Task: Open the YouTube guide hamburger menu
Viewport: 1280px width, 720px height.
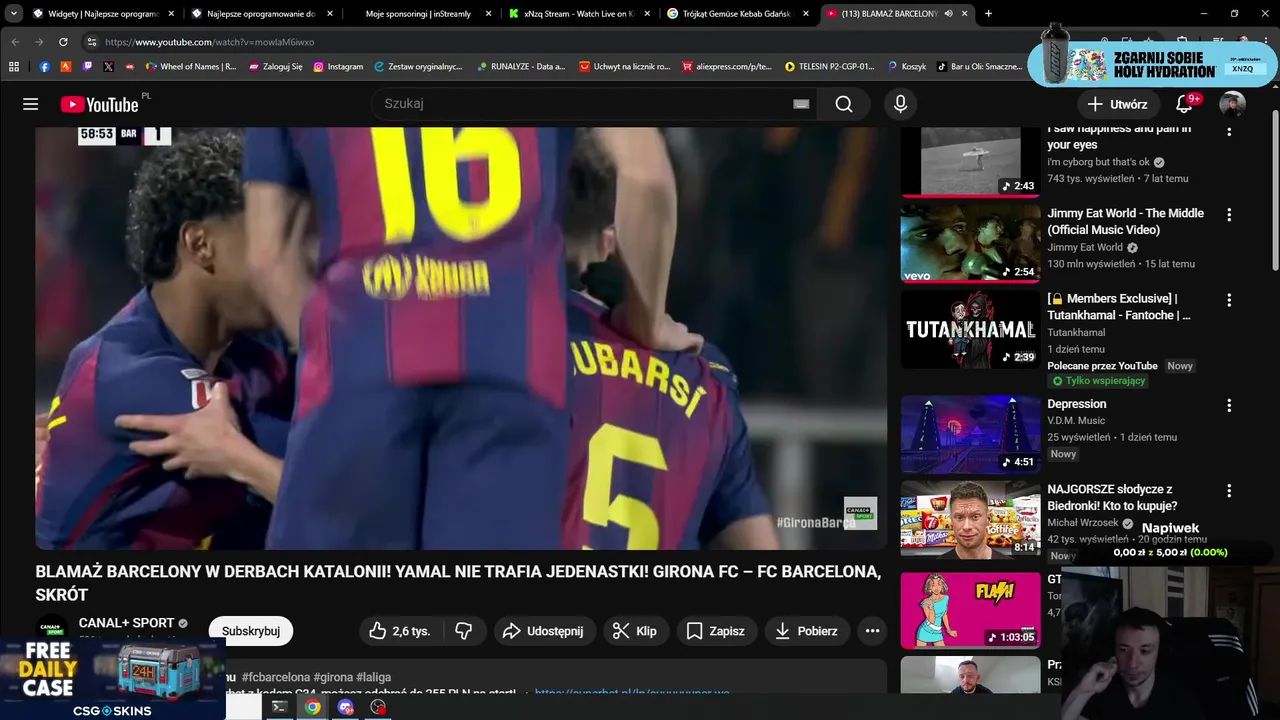Action: (x=31, y=104)
